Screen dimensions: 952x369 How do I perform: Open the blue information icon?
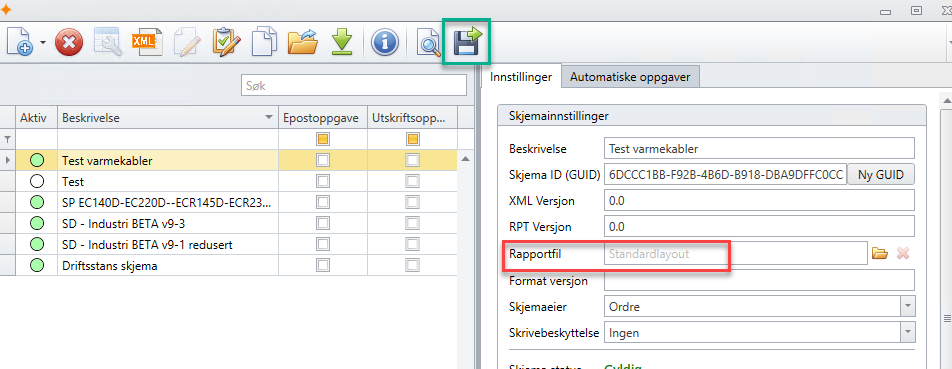coord(384,43)
